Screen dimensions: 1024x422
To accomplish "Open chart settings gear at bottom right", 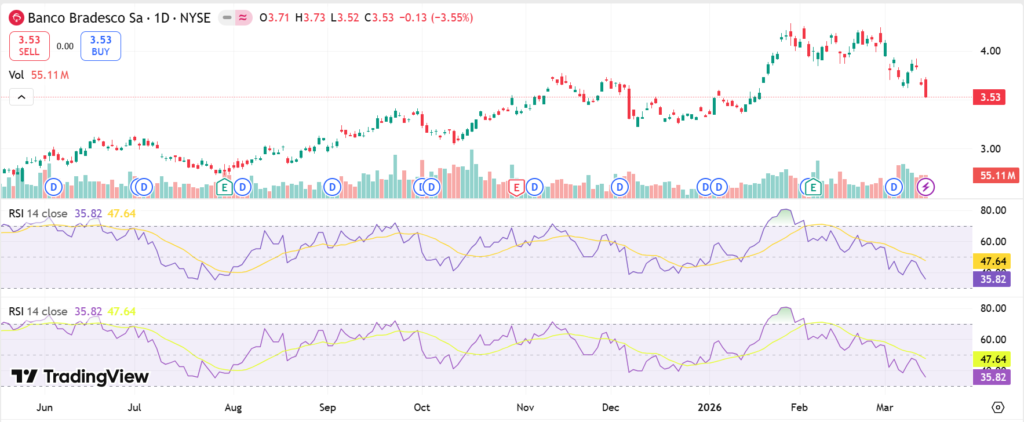I will pos(997,408).
